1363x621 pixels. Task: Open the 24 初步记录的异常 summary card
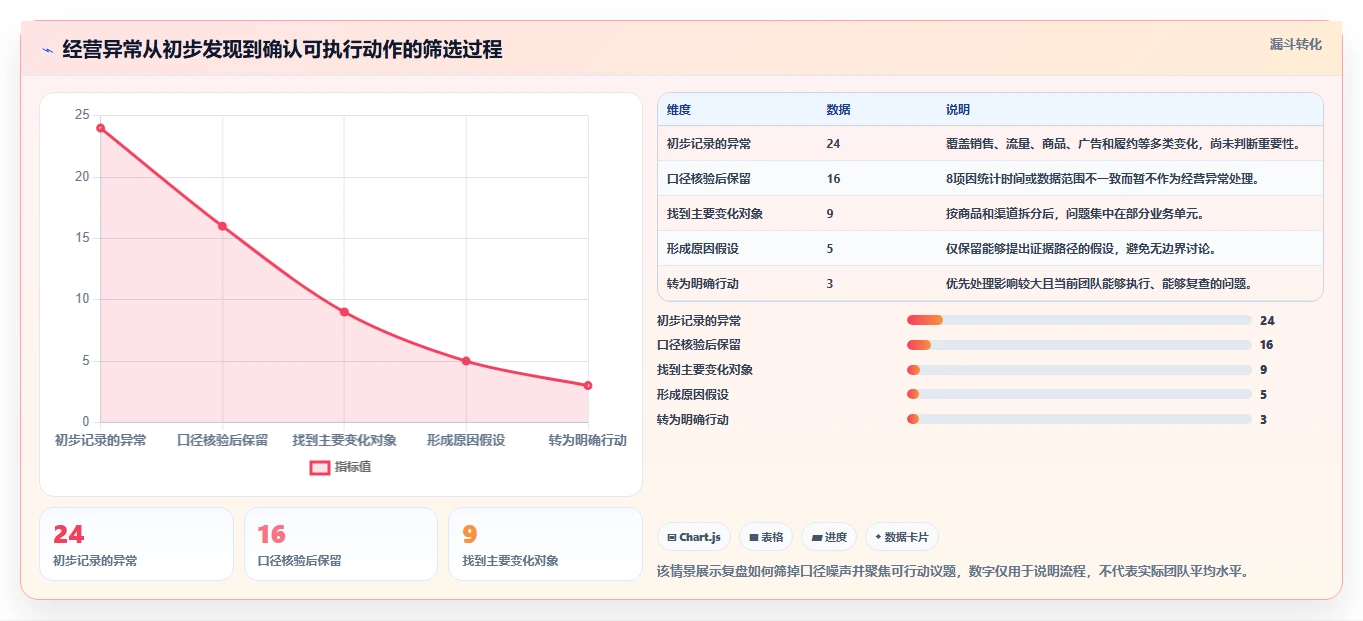coord(136,544)
